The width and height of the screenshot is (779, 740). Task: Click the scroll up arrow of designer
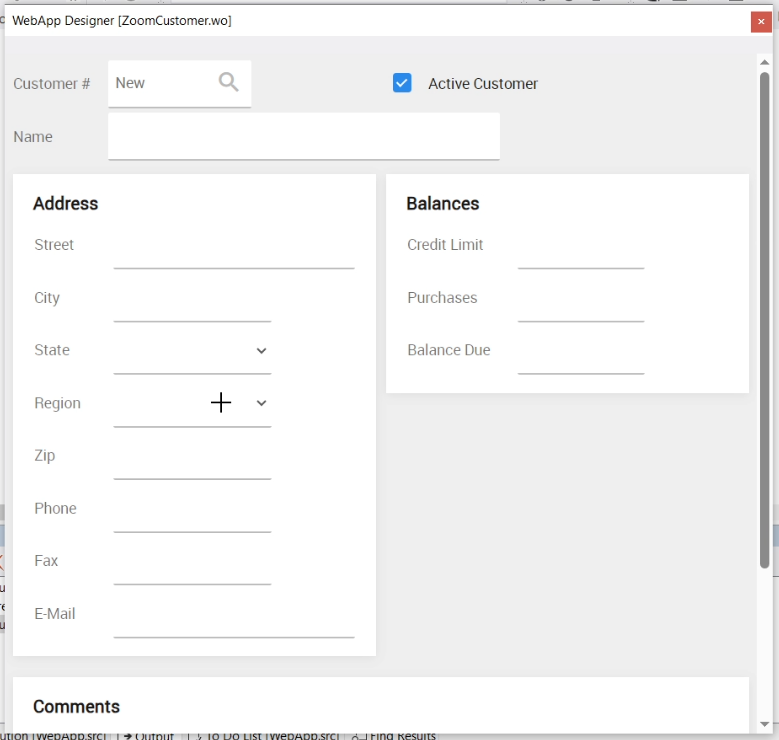(x=764, y=62)
